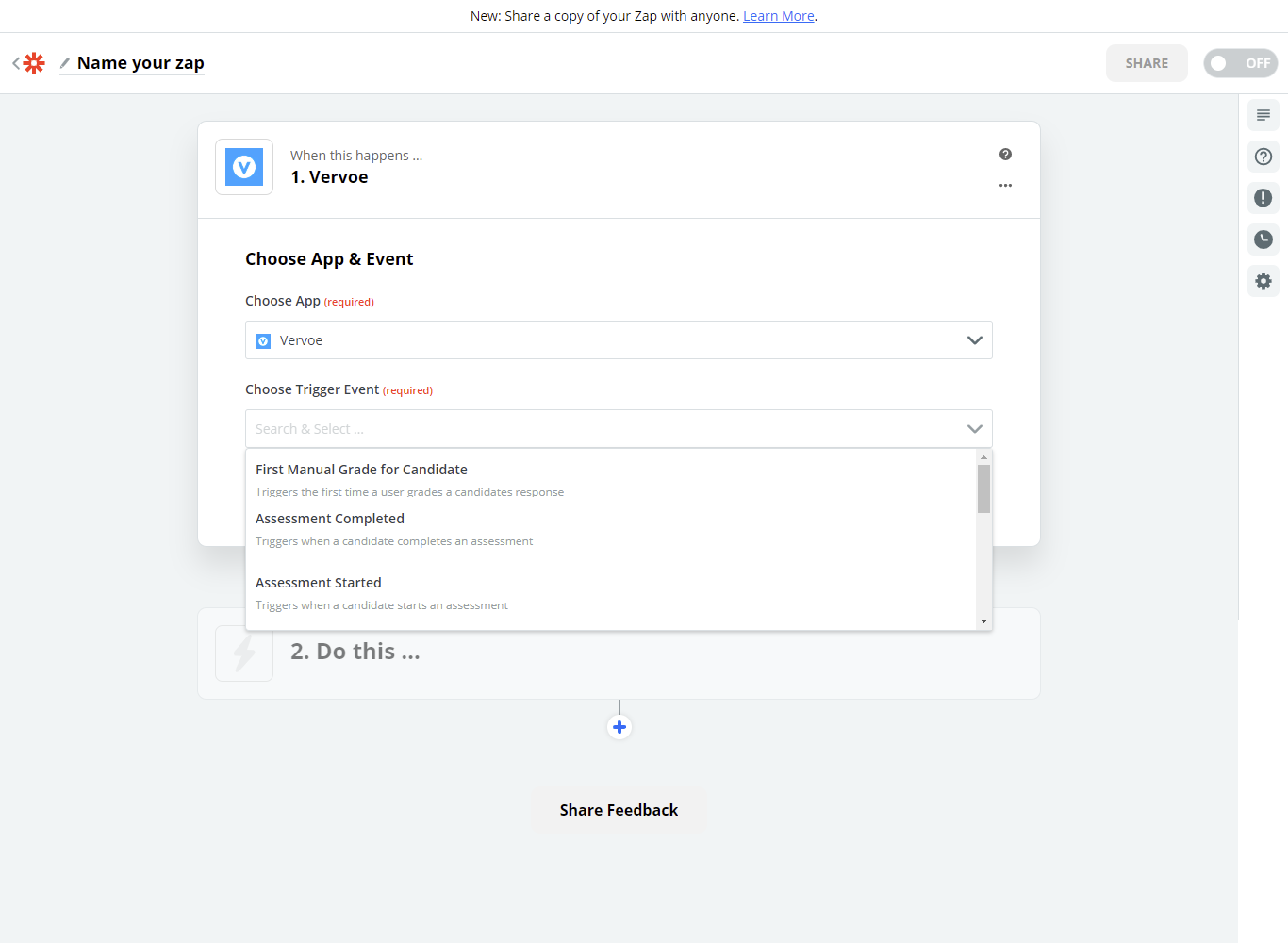
Task: Open the settings gear icon in right sidebar
Action: (x=1263, y=281)
